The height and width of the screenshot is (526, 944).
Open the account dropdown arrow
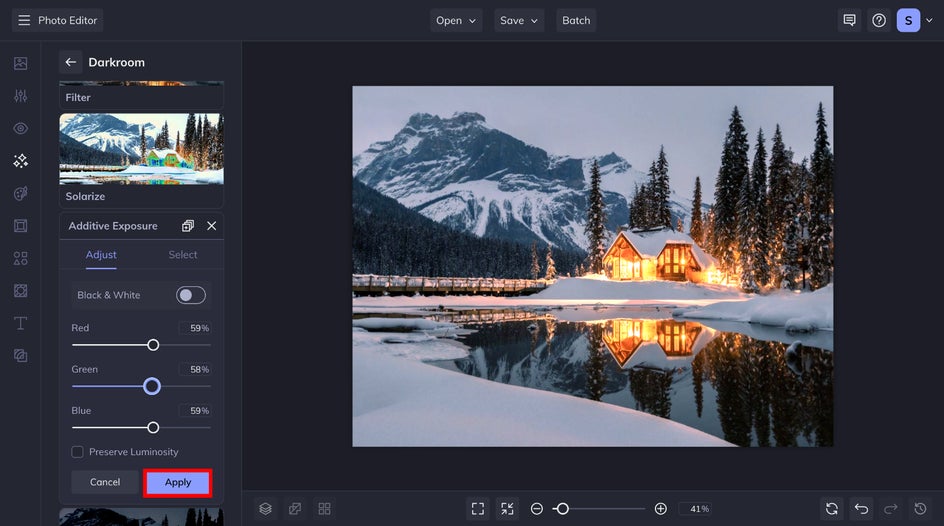929,20
